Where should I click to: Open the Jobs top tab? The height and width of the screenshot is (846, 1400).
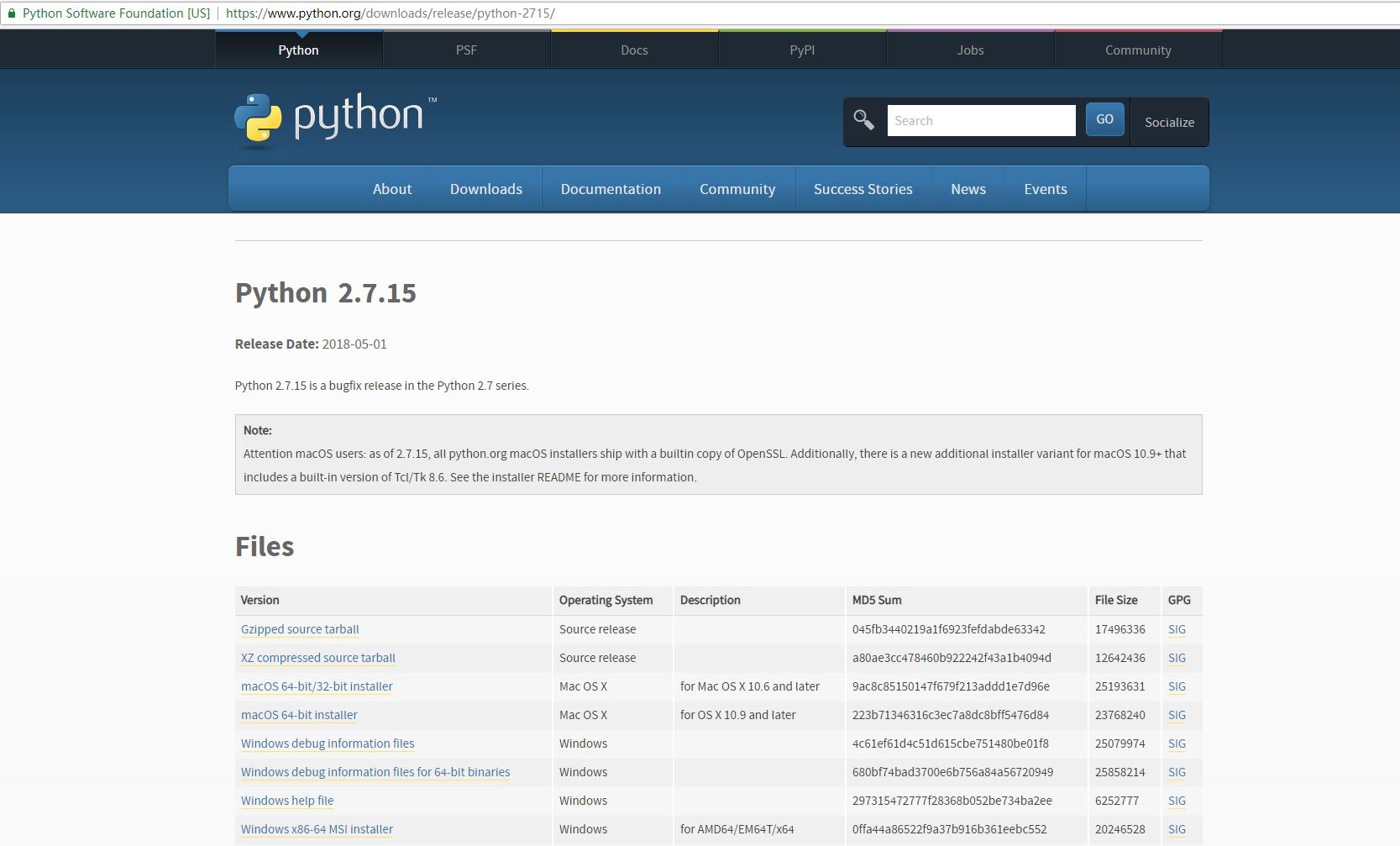pos(971,50)
